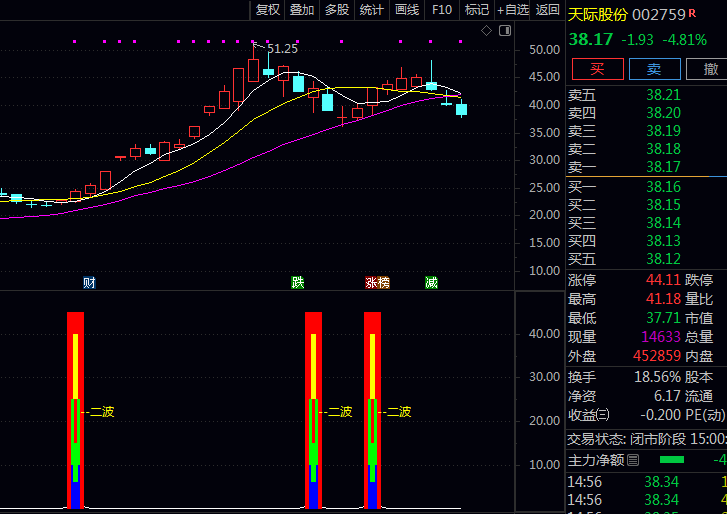Image resolution: width=727 pixels, height=514 pixels.
Task: Click the green 减 marker on chart
Action: click(x=431, y=282)
